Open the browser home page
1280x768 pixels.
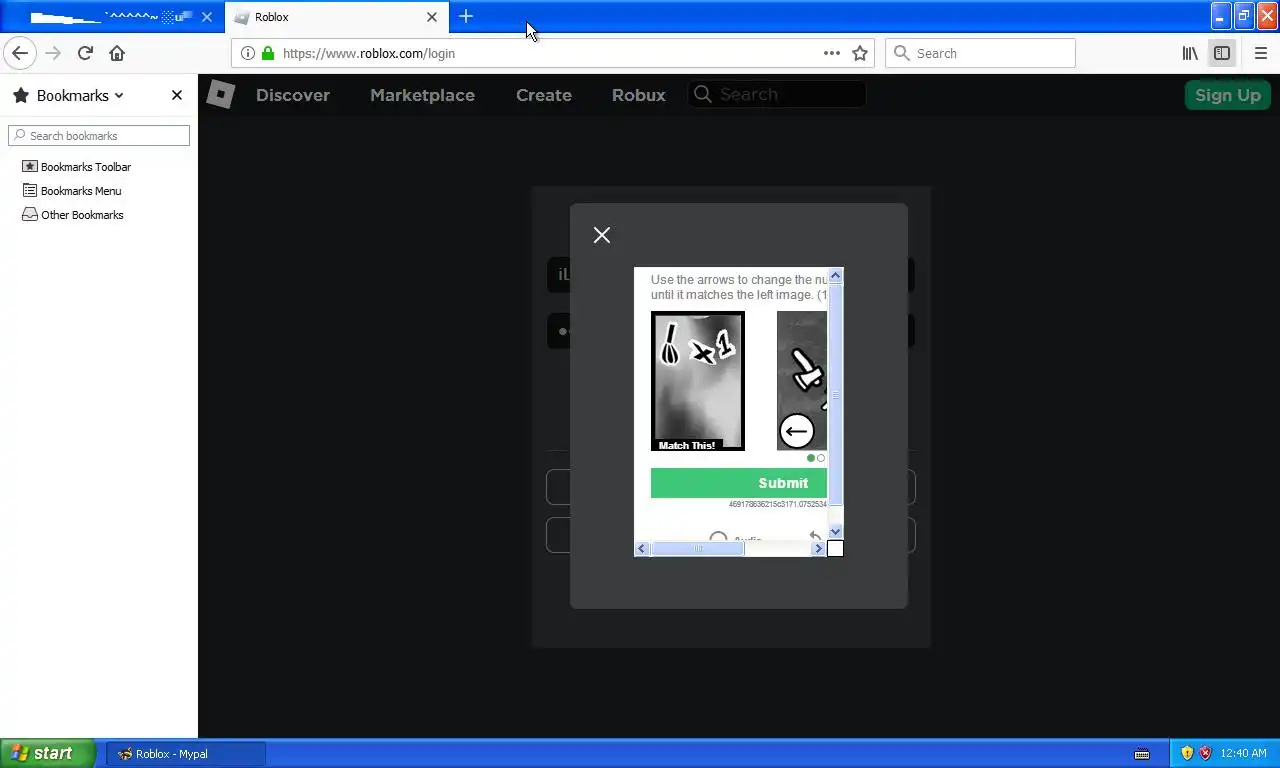117,53
